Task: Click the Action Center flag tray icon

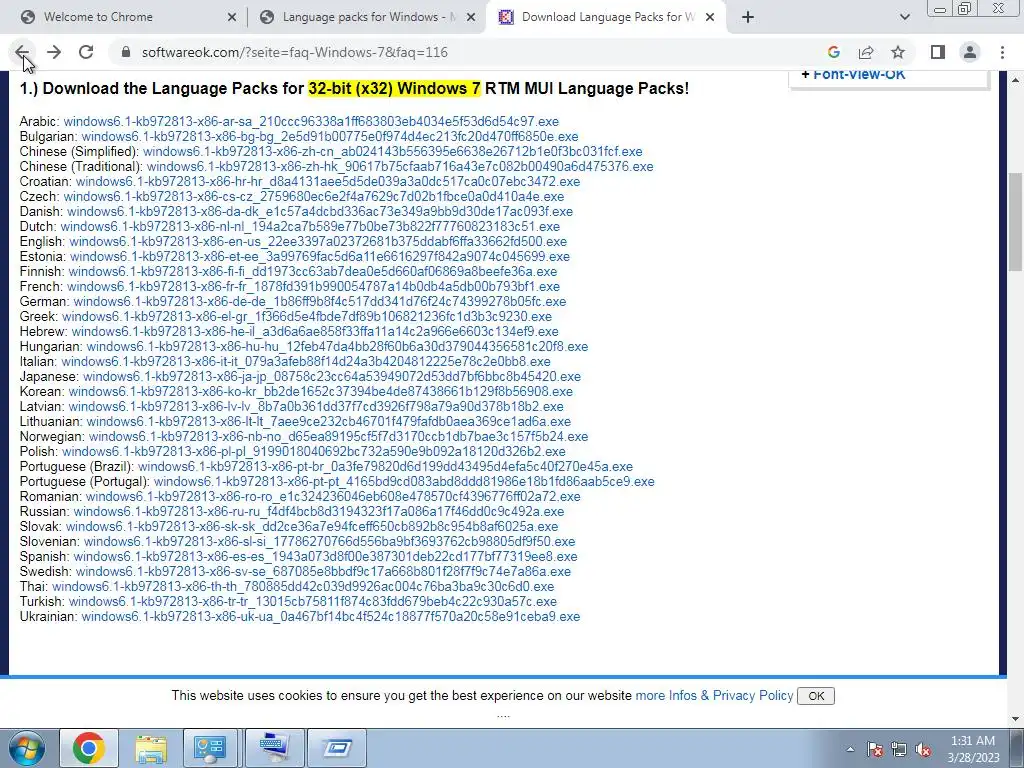Action: (x=875, y=750)
